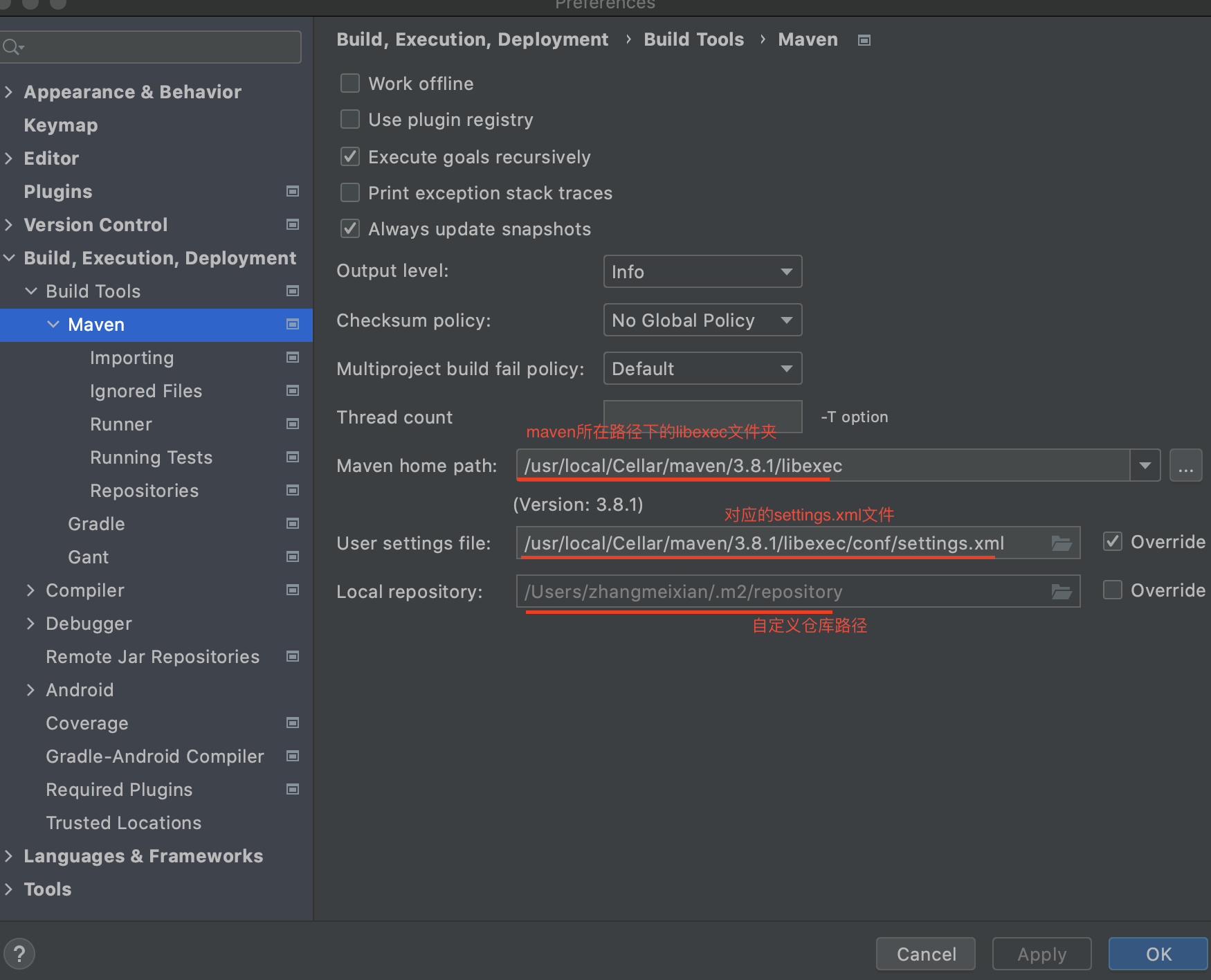Screen dimensions: 1211x980
Task: Uncheck Override for User settings file
Action: coord(1113,542)
